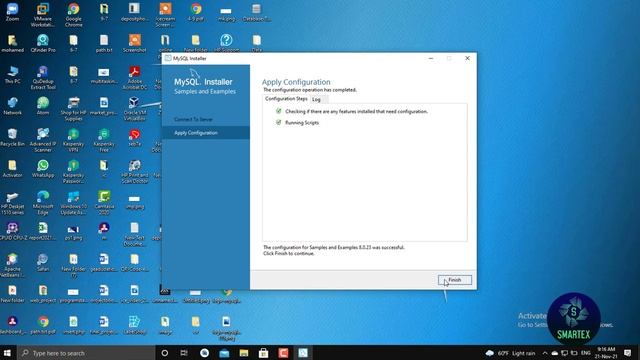Viewport: 640px width, 360px height.
Task: Click the taskbar search box
Action: [x=87, y=353]
